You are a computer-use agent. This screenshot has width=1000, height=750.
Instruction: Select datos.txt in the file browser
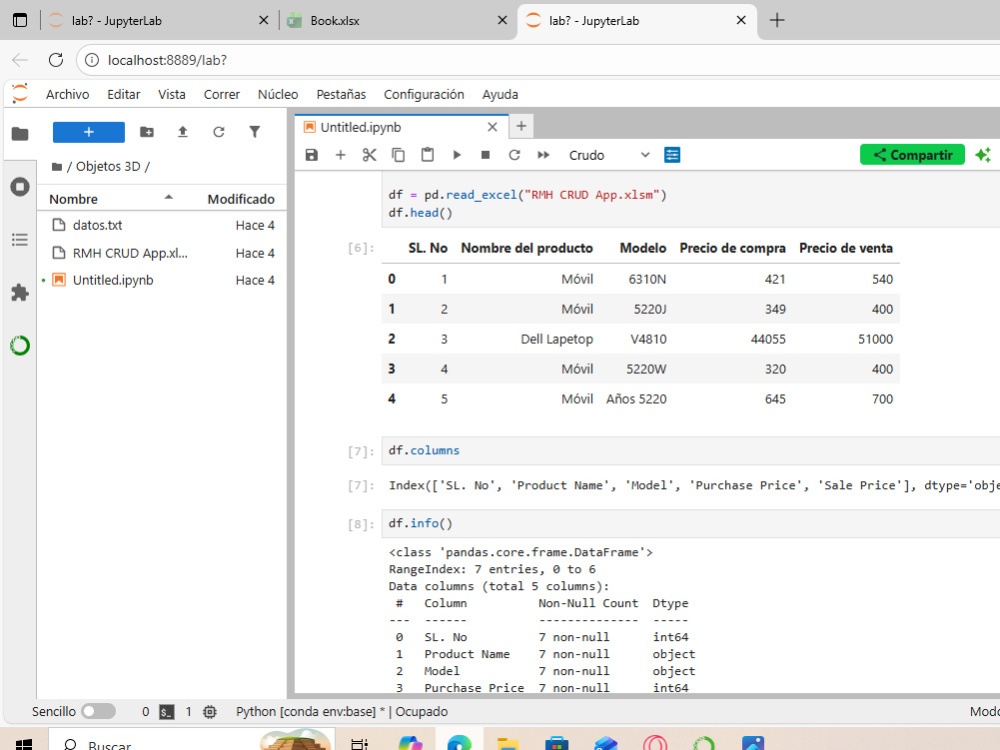tap(162, 225)
